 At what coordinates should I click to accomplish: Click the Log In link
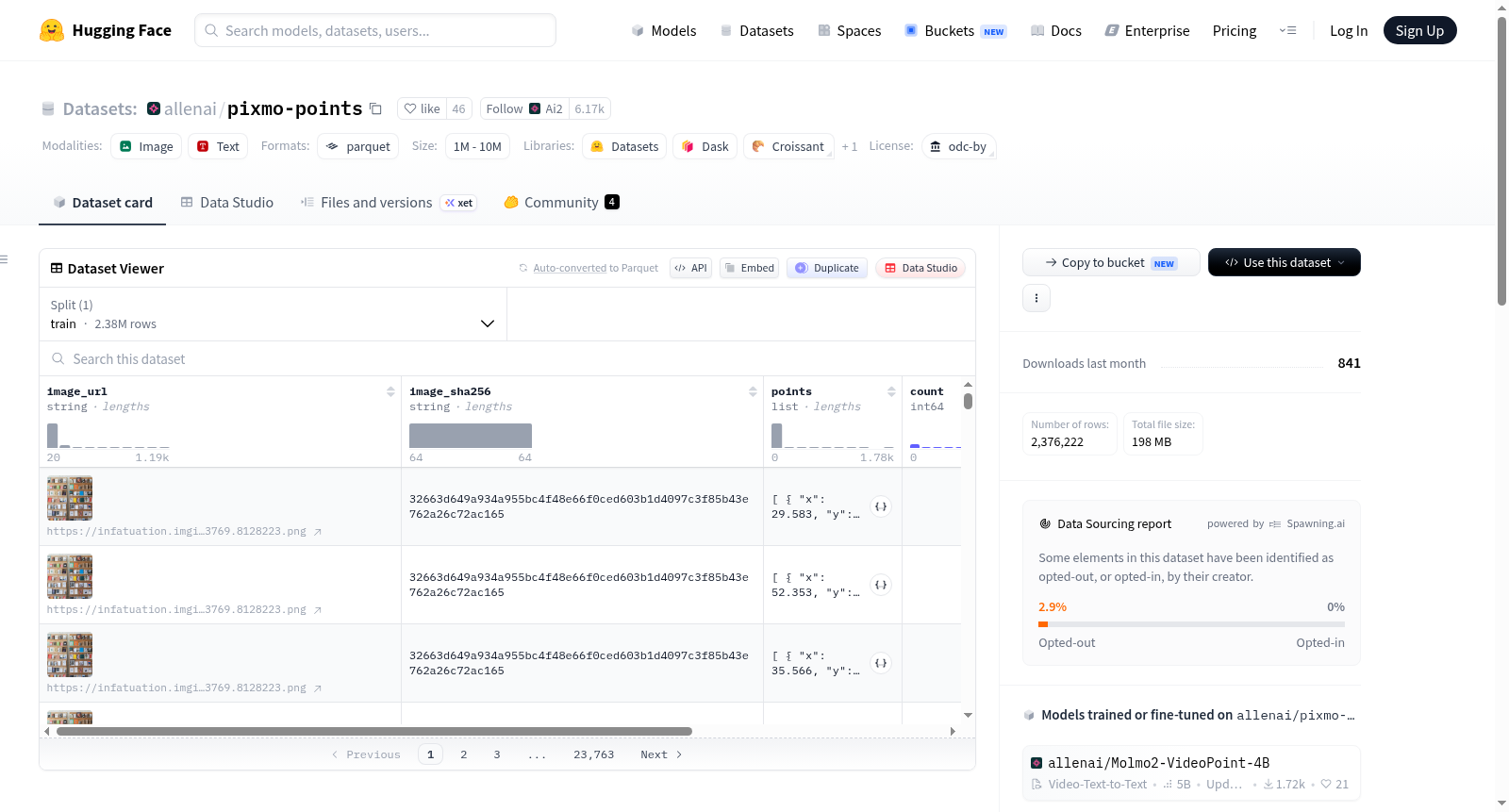click(1349, 30)
